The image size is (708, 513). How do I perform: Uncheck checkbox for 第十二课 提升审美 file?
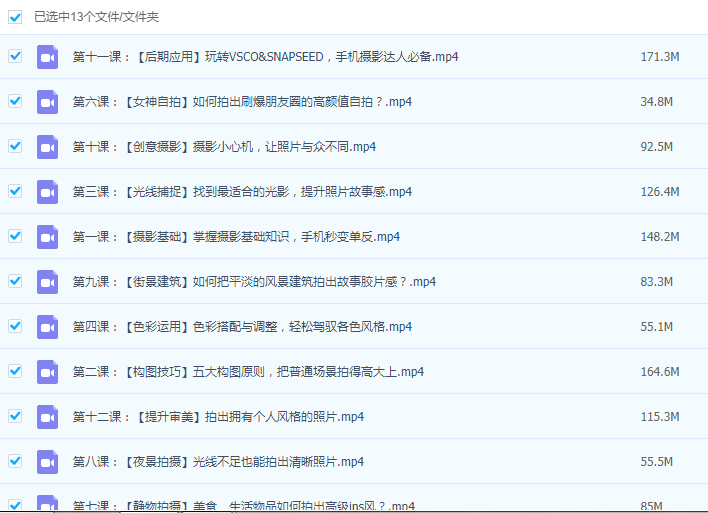tap(15, 416)
